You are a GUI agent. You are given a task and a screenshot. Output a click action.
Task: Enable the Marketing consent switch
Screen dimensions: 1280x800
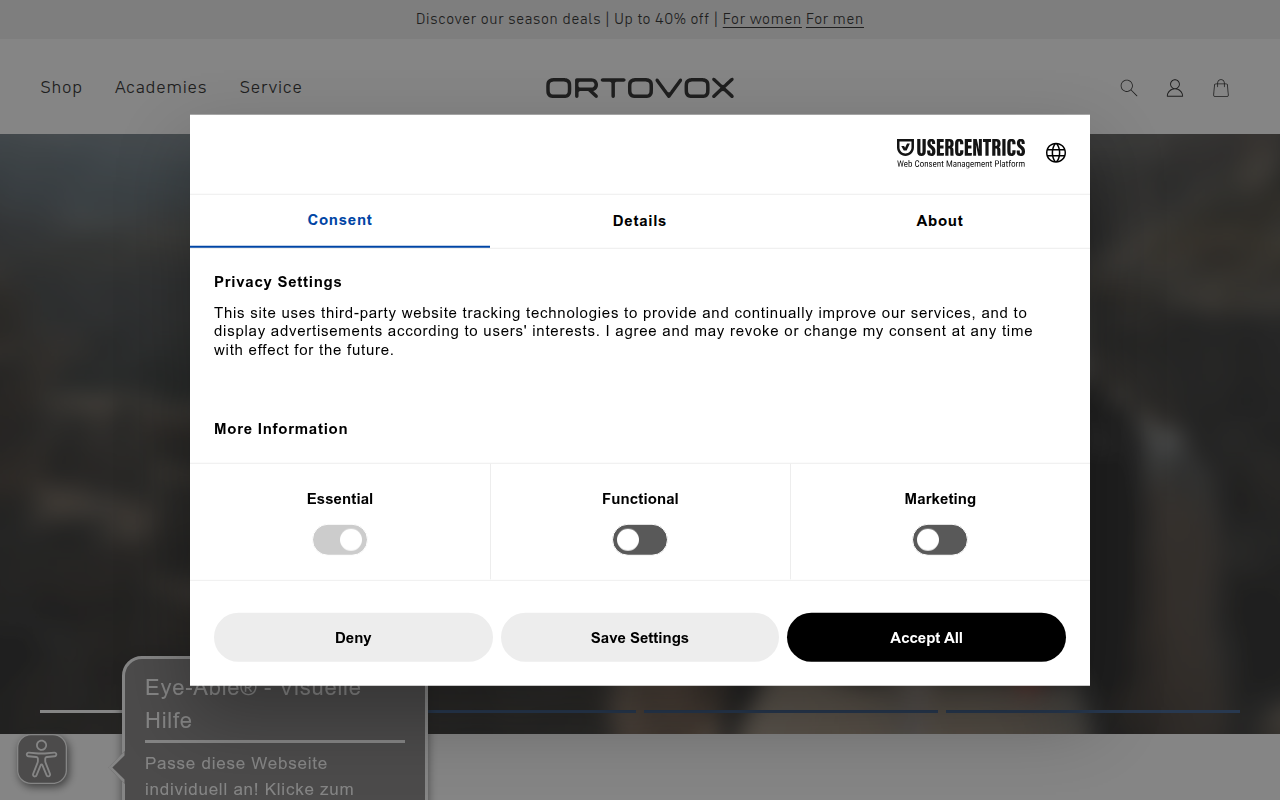pos(940,540)
